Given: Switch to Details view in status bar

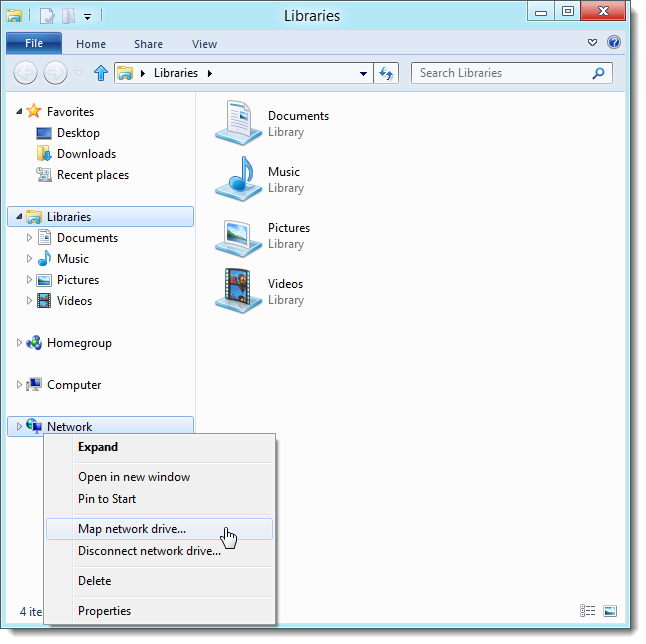Looking at the screenshot, I should (x=587, y=611).
